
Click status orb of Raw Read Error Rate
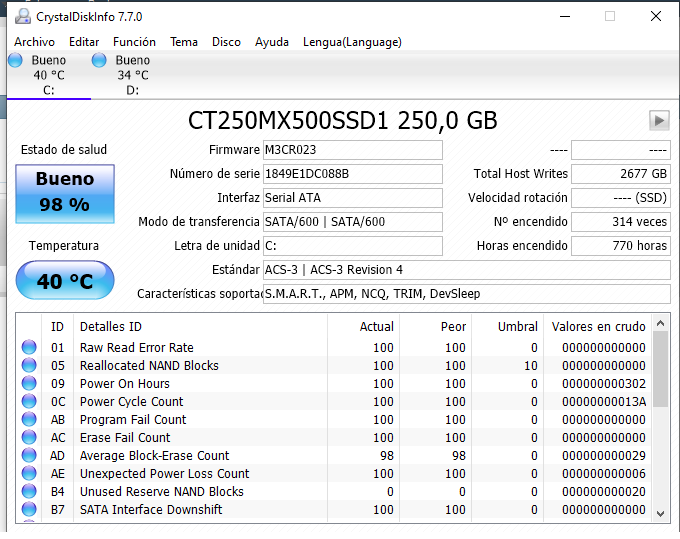(x=29, y=347)
